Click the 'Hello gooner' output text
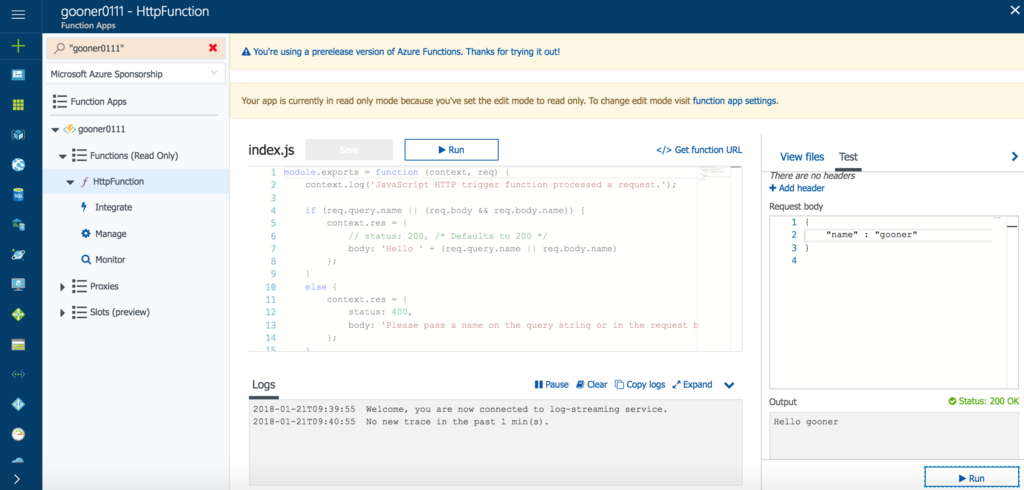Viewport: 1024px width, 490px height. tap(806, 421)
